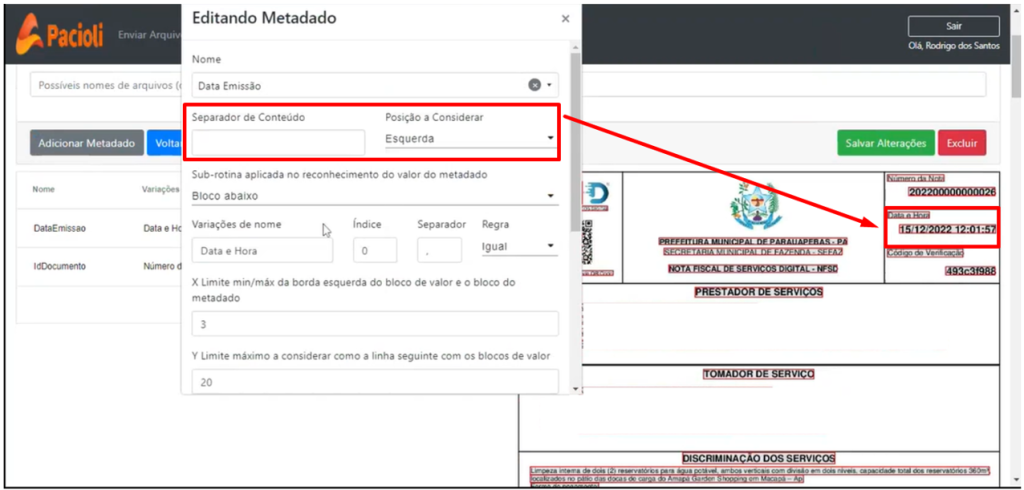Close the Editando Metadado dialog

pyautogui.click(x=566, y=19)
